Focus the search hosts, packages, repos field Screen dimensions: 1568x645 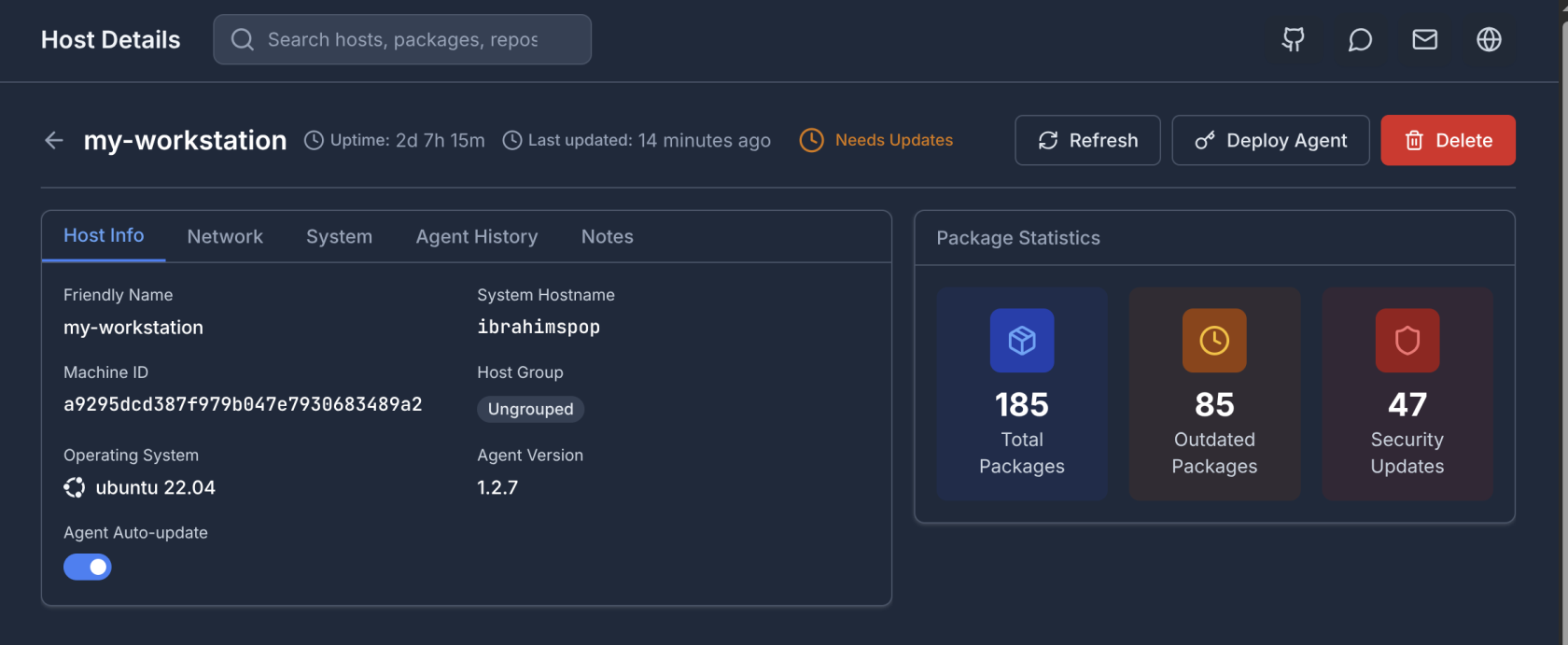click(x=402, y=39)
